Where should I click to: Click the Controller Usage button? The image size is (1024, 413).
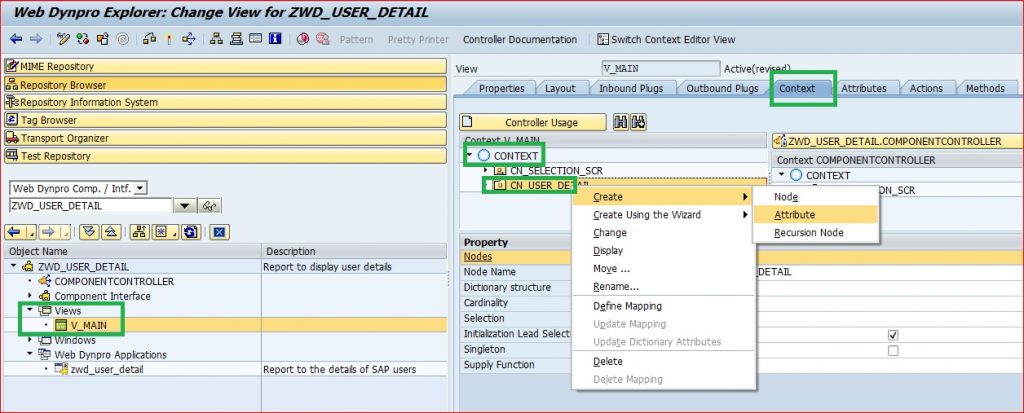click(533, 122)
